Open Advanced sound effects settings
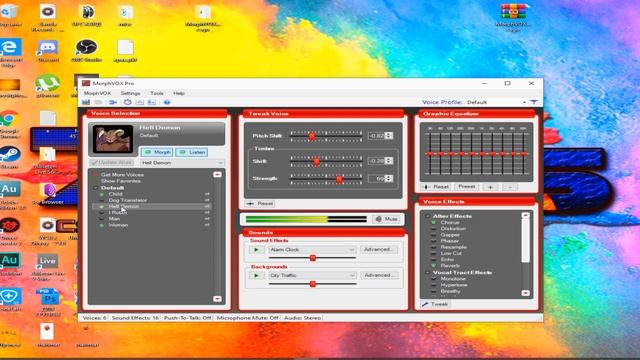The height and width of the screenshot is (360, 640). 379,249
